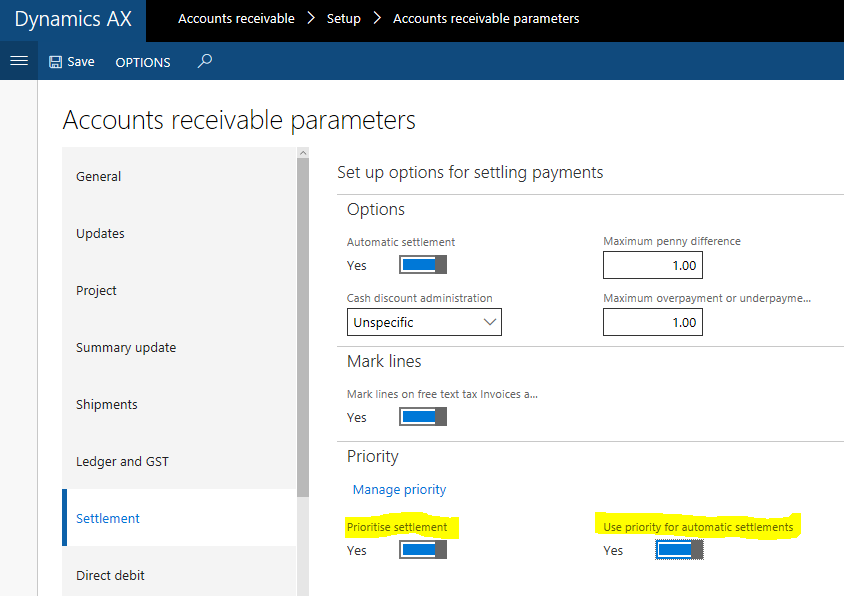Image resolution: width=844 pixels, height=596 pixels.
Task: Click the Save icon
Action: coord(71,61)
